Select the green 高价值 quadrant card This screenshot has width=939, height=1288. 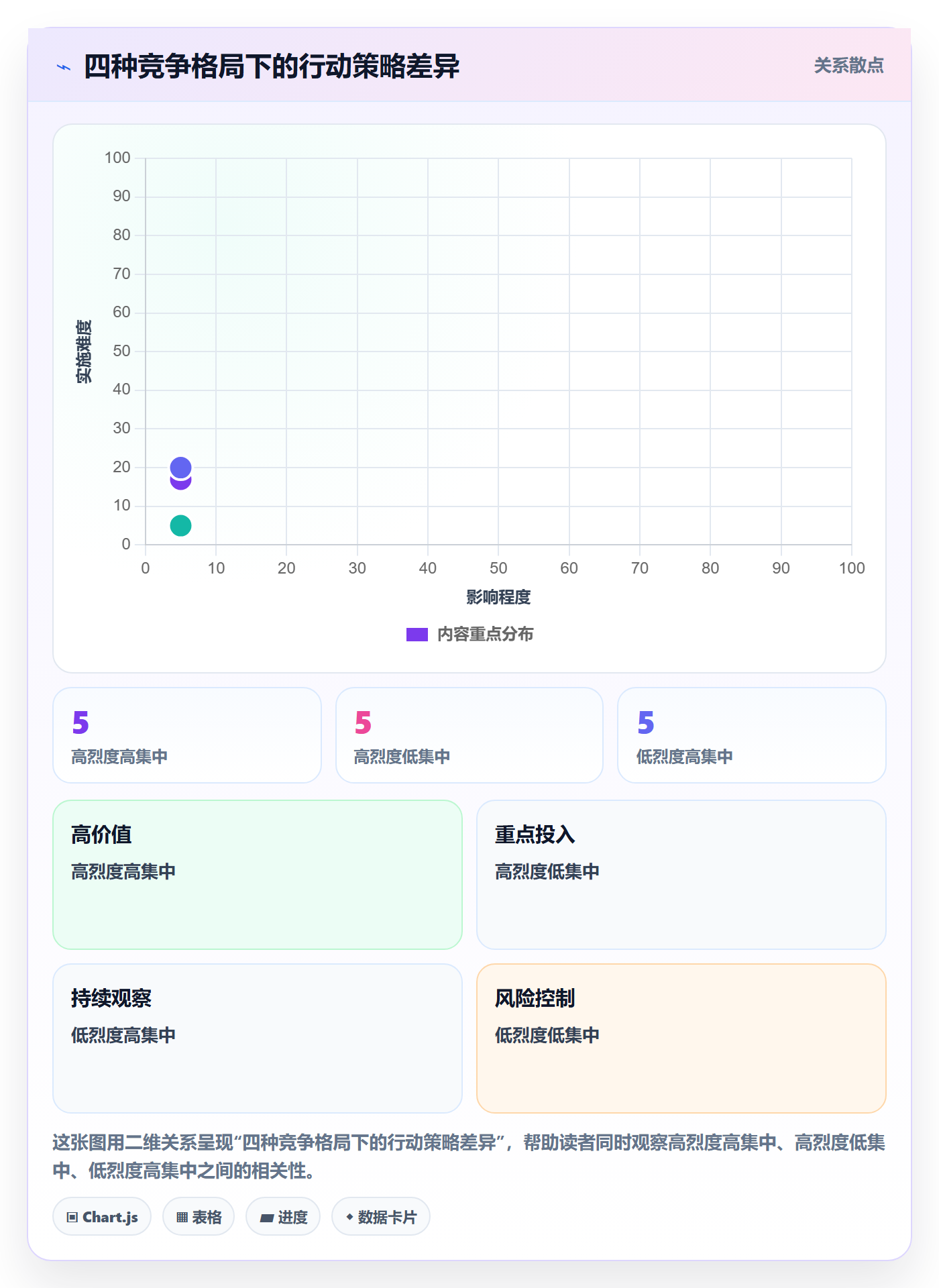258,875
